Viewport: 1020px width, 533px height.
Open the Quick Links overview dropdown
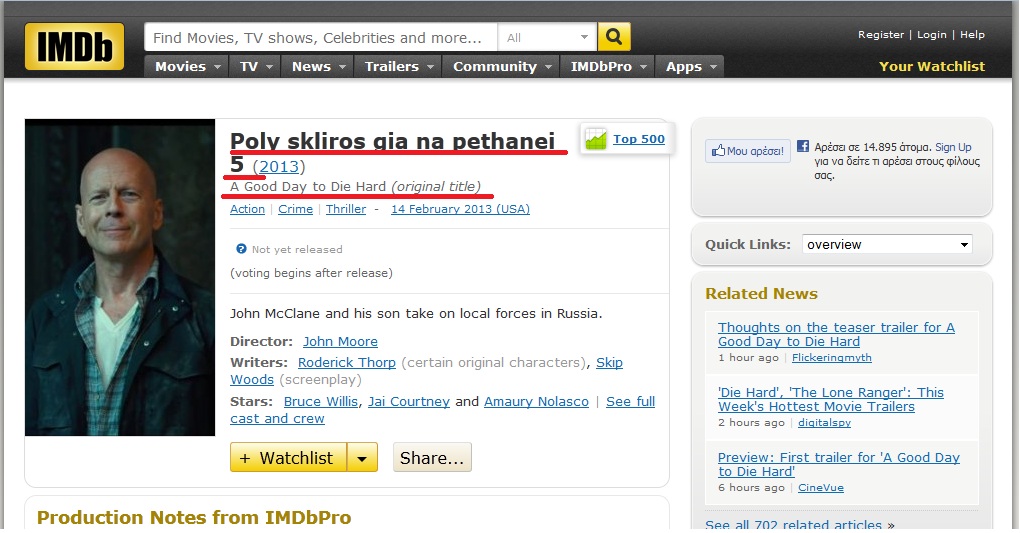point(887,245)
